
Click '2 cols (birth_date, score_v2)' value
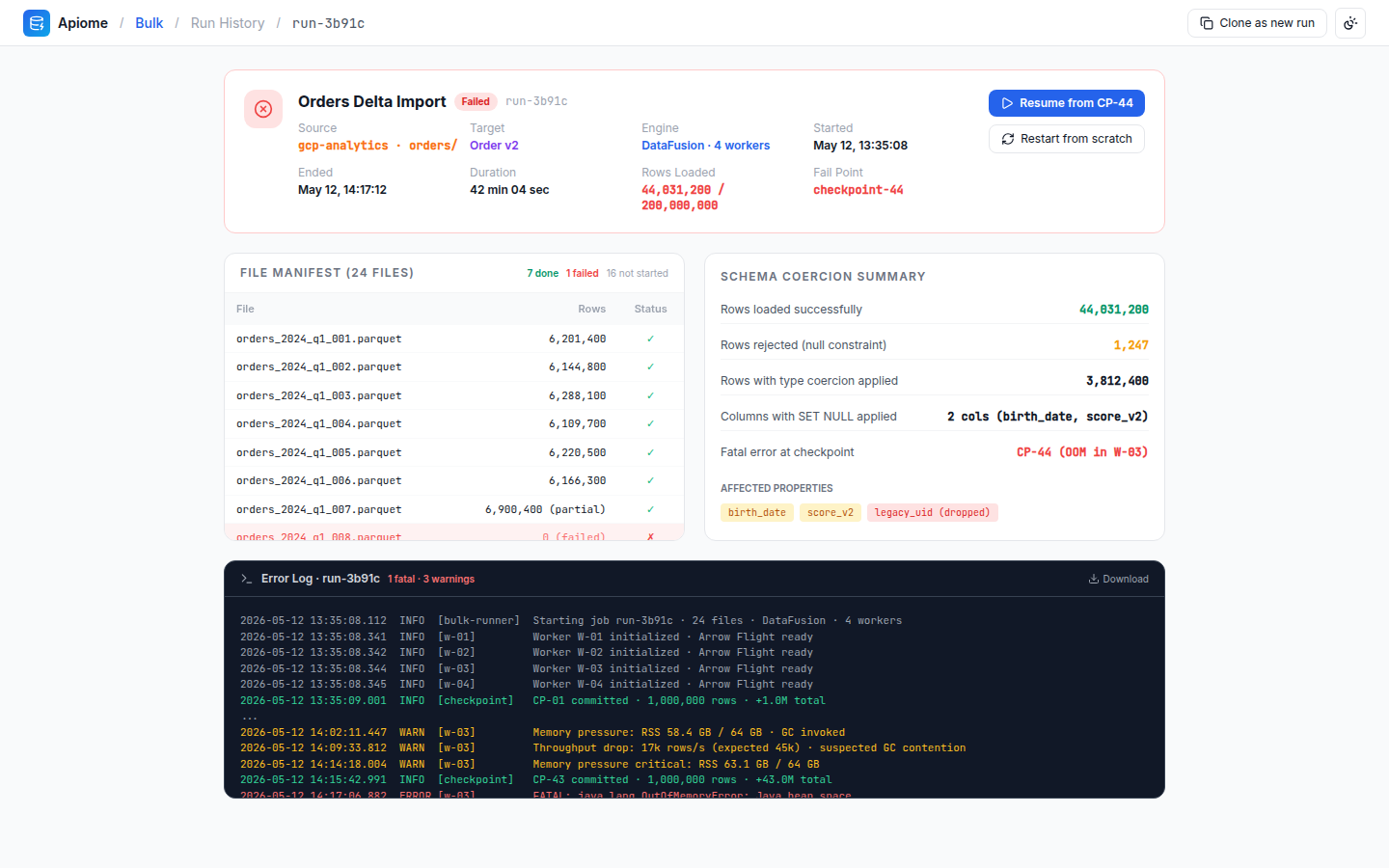click(x=1048, y=417)
